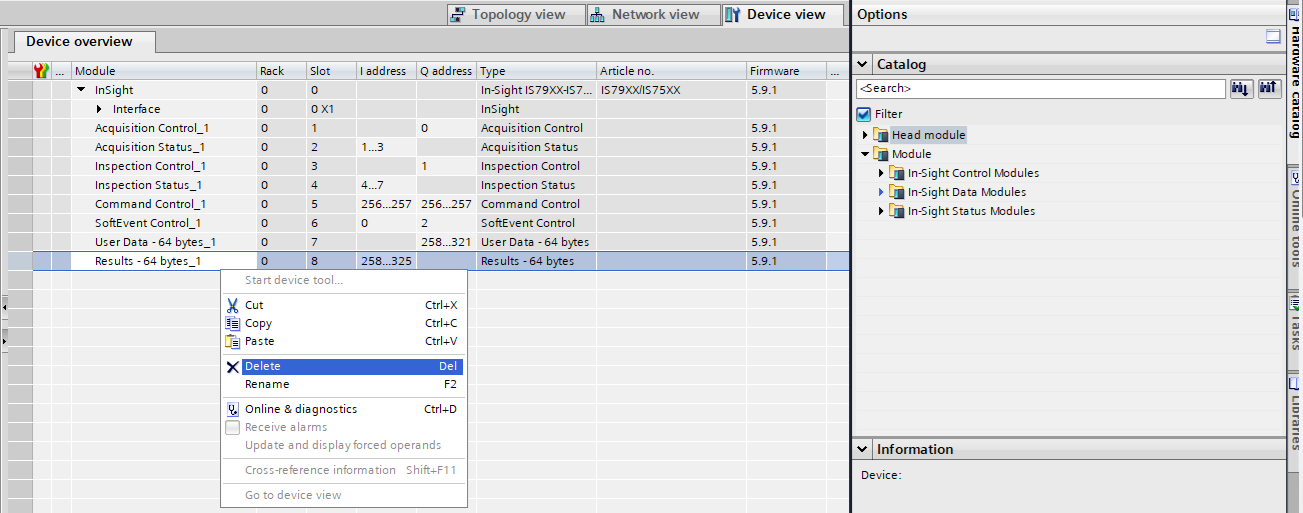This screenshot has width=1303, height=513.
Task: Click the Paste clipboard icon in context menu
Action: (233, 341)
